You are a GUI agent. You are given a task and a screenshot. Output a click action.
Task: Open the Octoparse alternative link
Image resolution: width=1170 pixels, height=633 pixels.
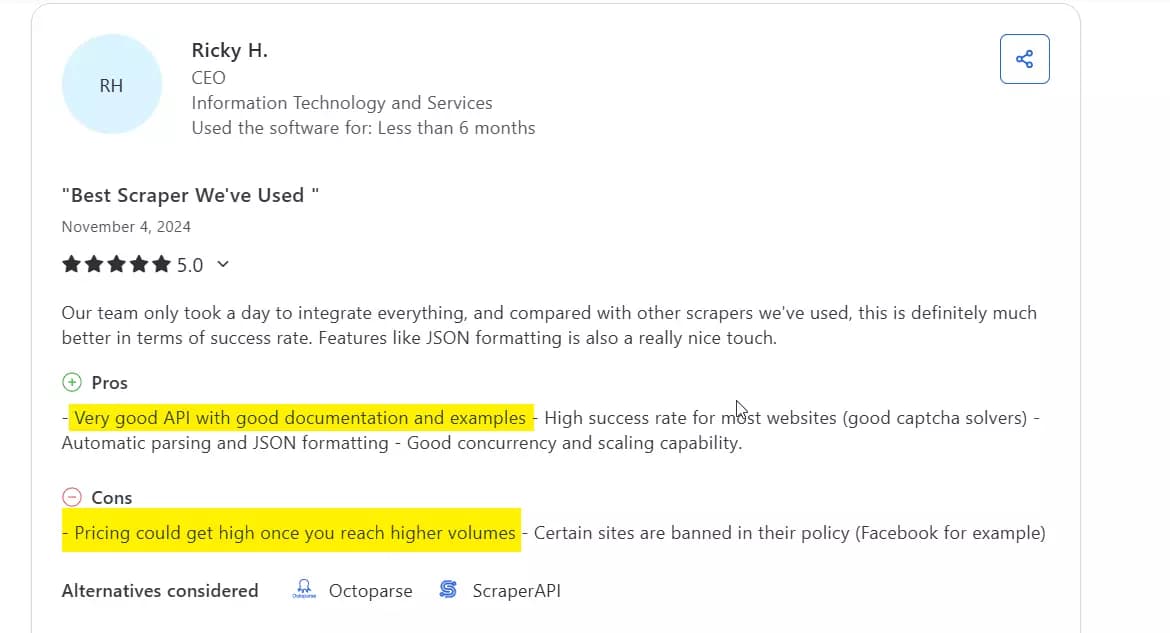pyautogui.click(x=370, y=590)
